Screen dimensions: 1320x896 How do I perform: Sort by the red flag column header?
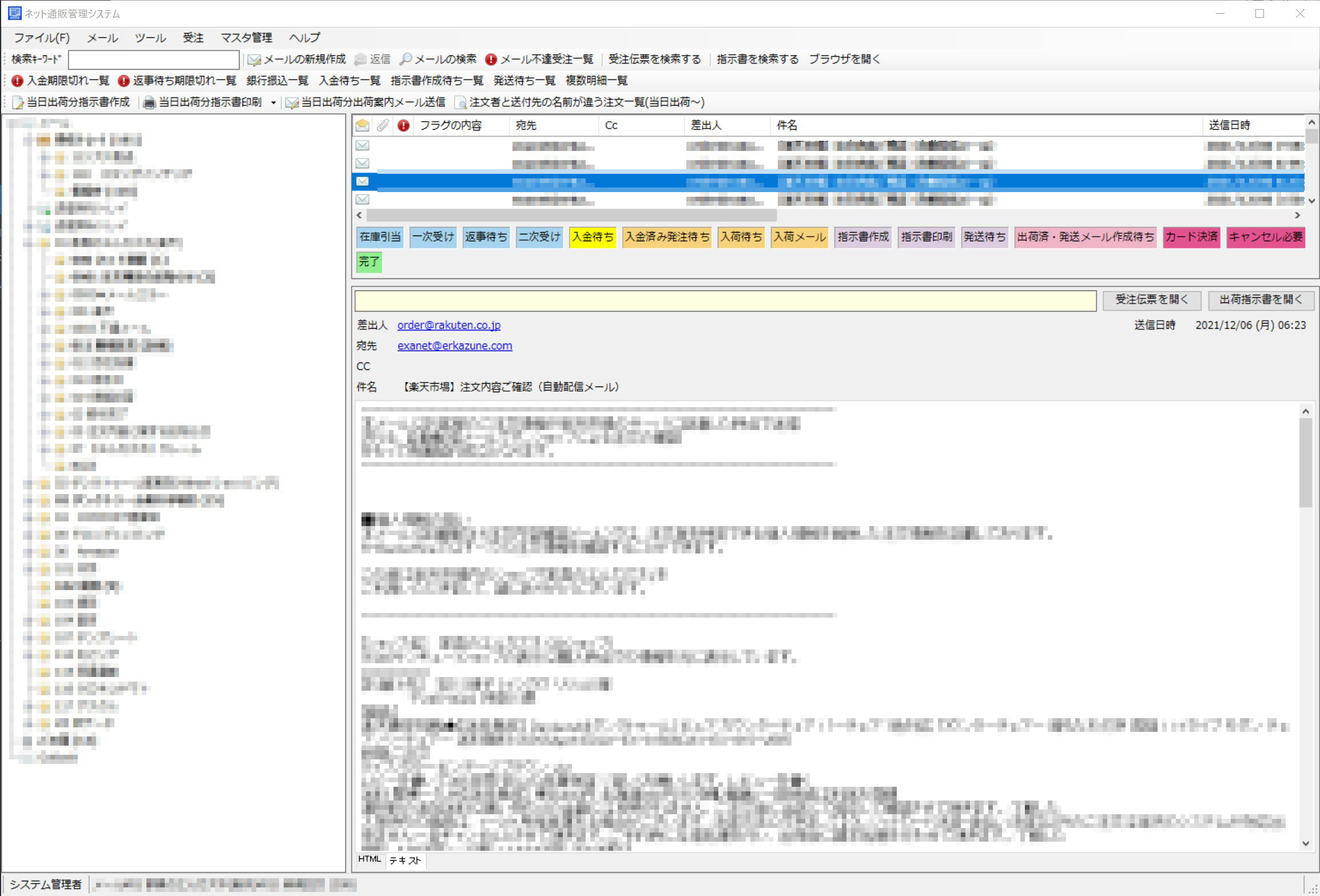(x=404, y=125)
